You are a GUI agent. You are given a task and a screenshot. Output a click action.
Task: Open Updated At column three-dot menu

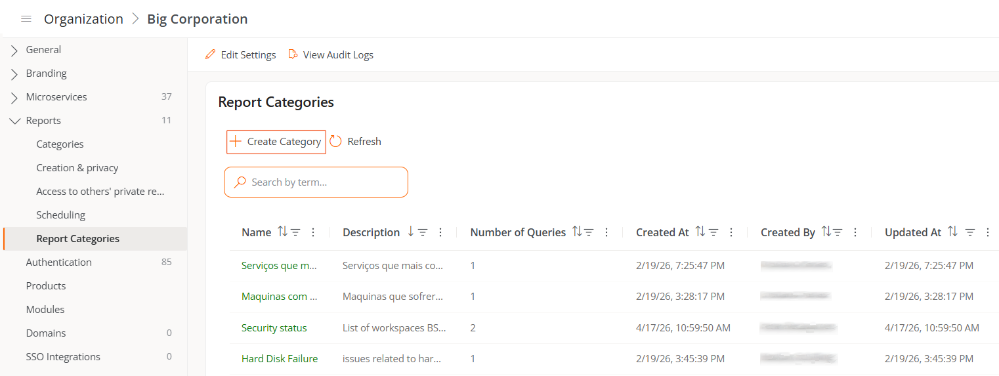(988, 233)
